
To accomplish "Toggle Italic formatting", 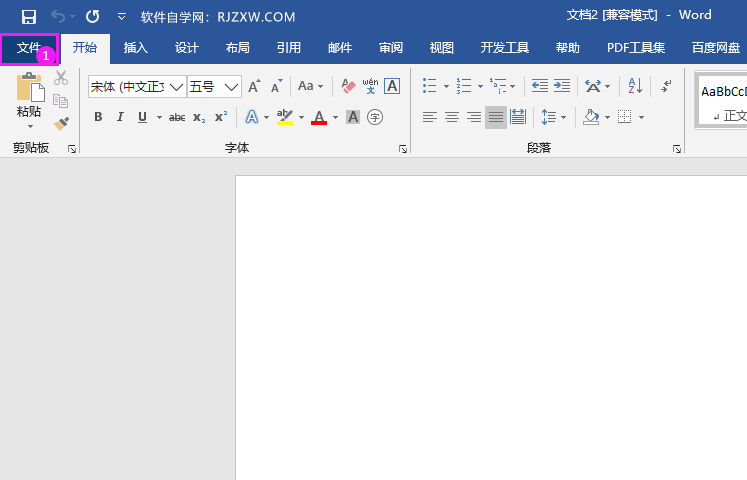I will [x=120, y=117].
